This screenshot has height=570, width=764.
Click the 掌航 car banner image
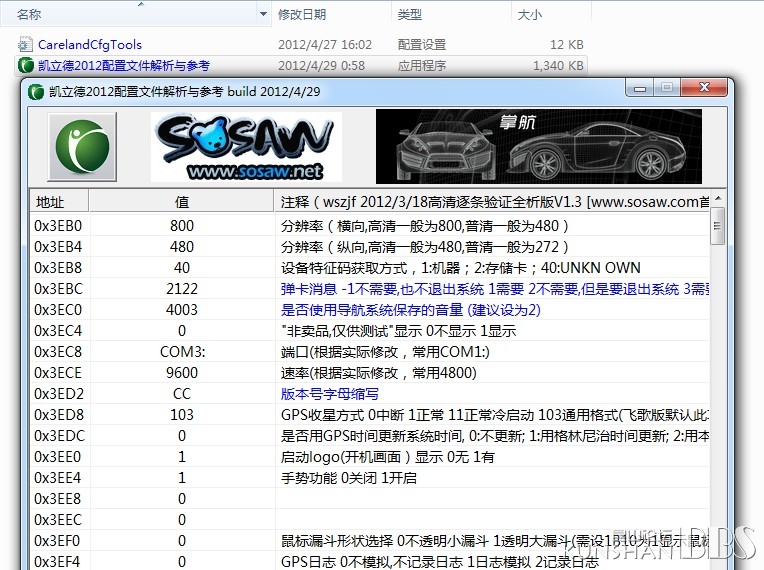coord(538,147)
